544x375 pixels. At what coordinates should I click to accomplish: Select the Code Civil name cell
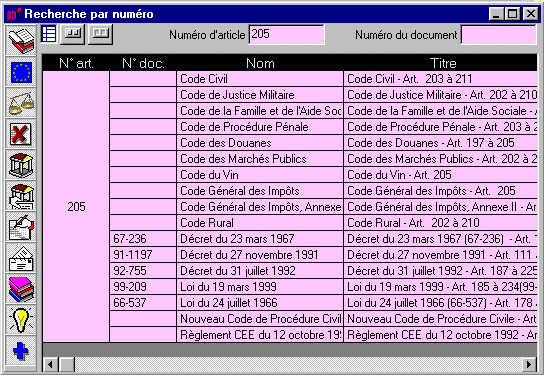click(260, 79)
